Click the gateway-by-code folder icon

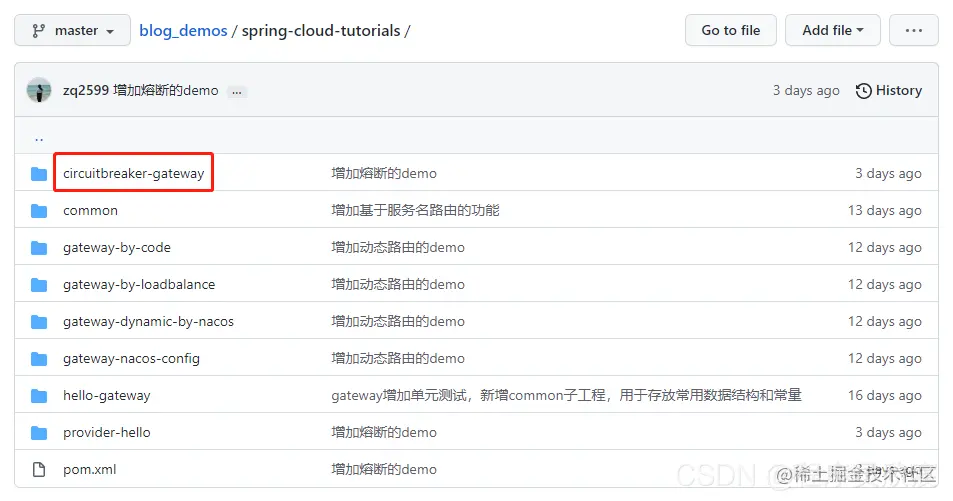pos(39,248)
